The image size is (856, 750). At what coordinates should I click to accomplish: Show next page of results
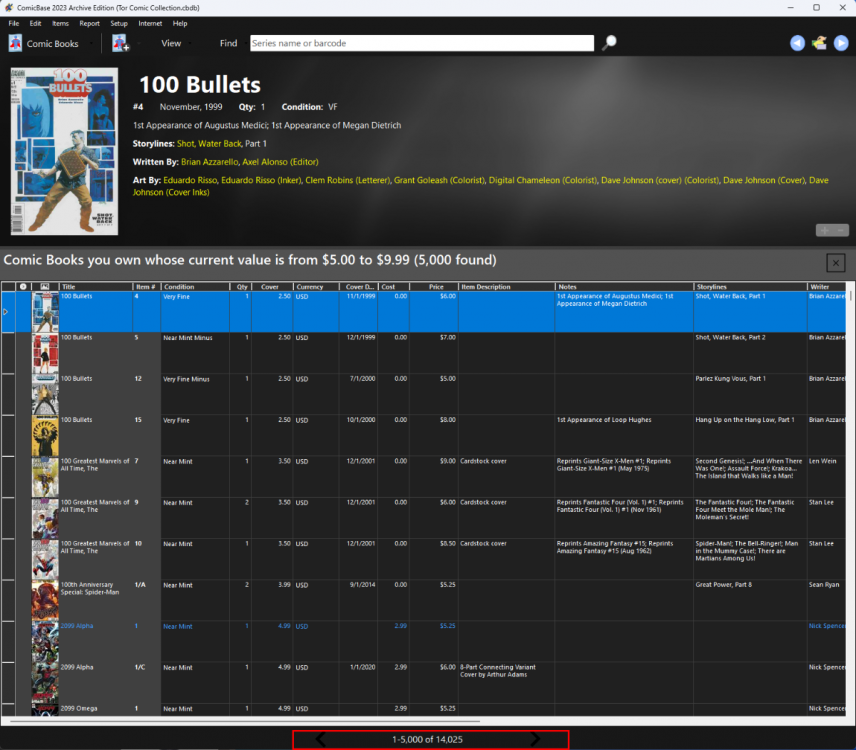click(x=537, y=739)
